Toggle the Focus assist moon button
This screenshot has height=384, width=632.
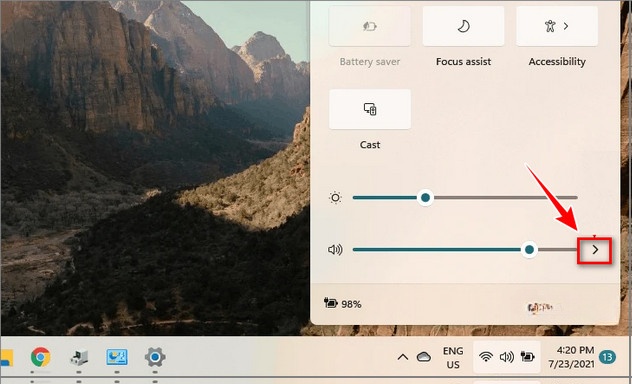point(463,26)
